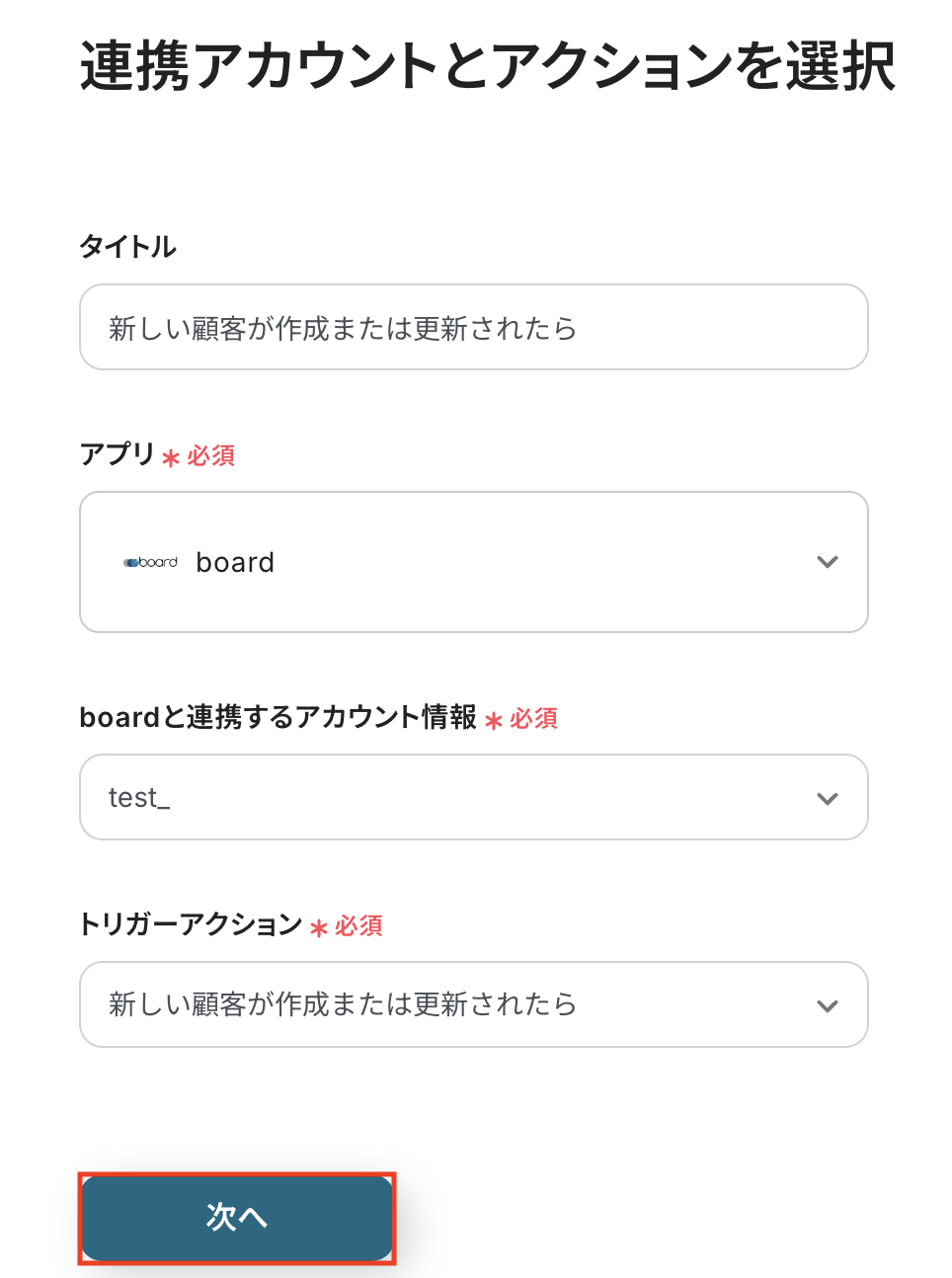The height and width of the screenshot is (1278, 952).
Task: Expand the account dropdown showing test_
Action: 474,797
